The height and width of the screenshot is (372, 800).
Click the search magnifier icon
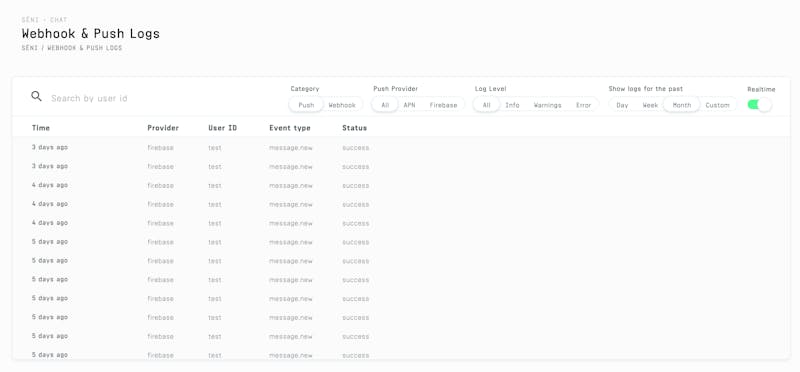[36, 96]
